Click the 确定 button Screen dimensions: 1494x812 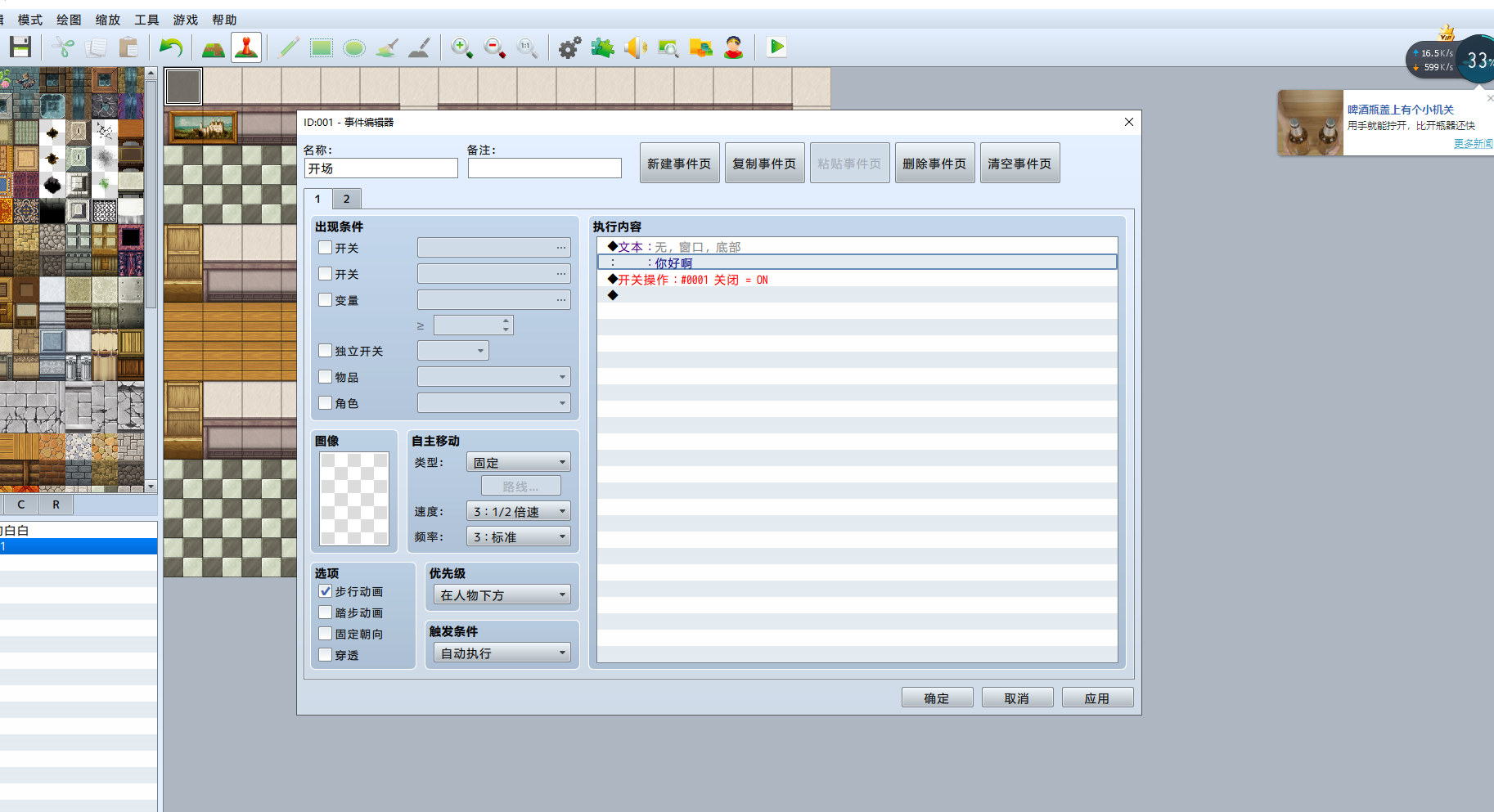pyautogui.click(x=937, y=698)
